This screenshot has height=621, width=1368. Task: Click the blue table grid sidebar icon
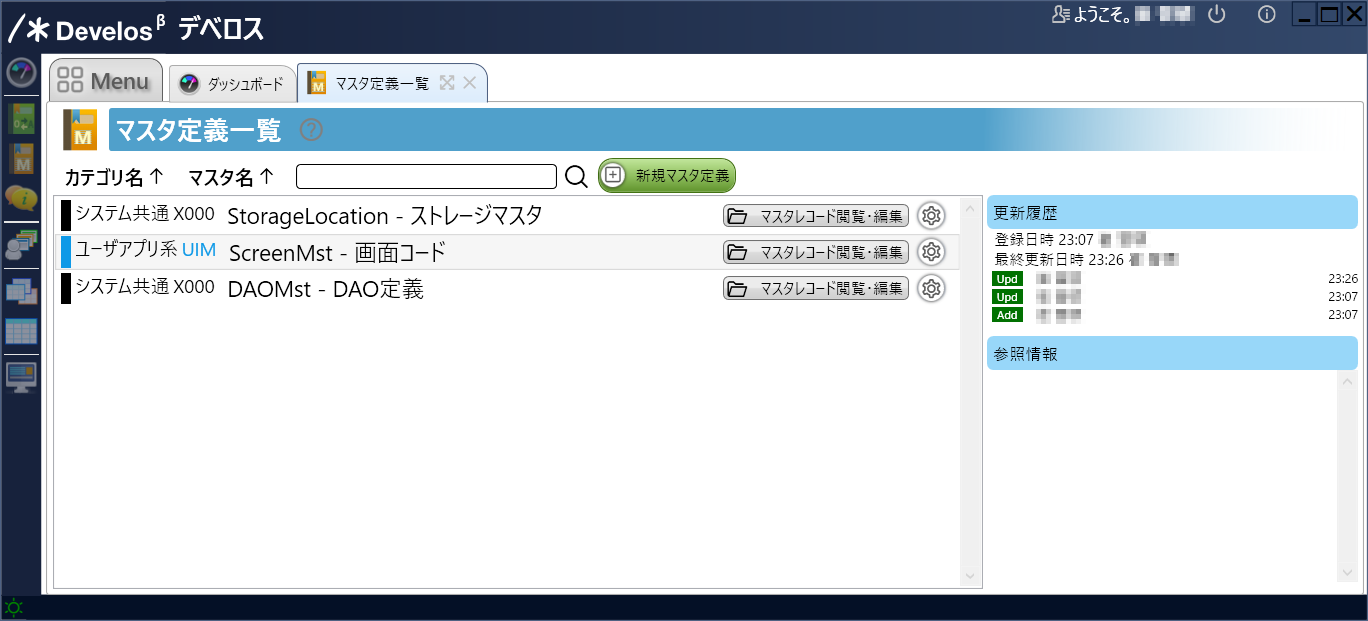[x=21, y=332]
